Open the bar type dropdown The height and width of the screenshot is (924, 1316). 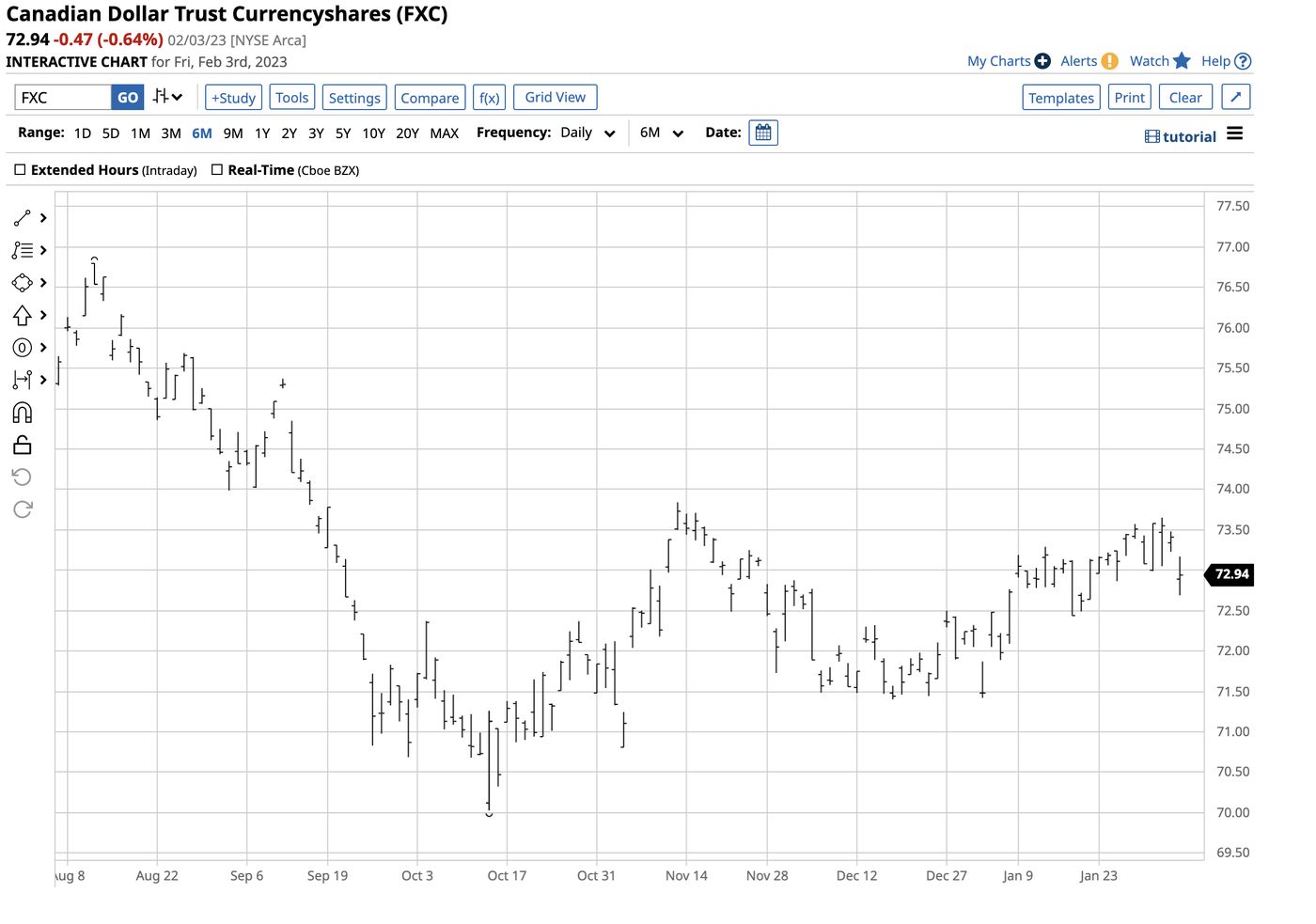coord(167,97)
